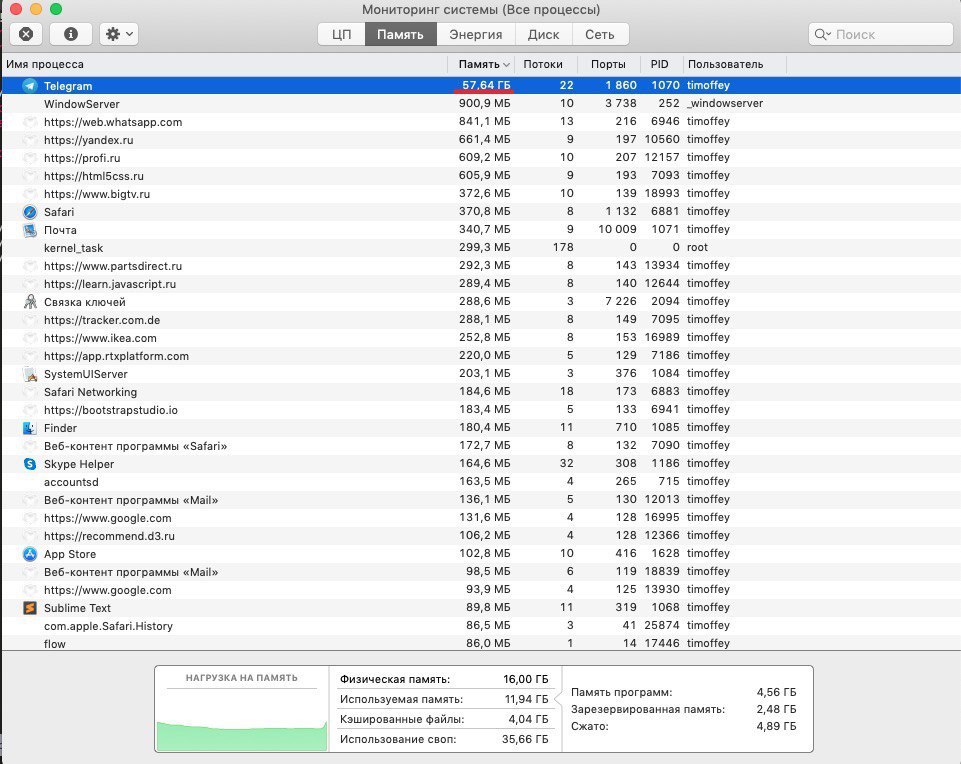Switch to the Энергия tab
The image size is (961, 764).
coord(476,34)
